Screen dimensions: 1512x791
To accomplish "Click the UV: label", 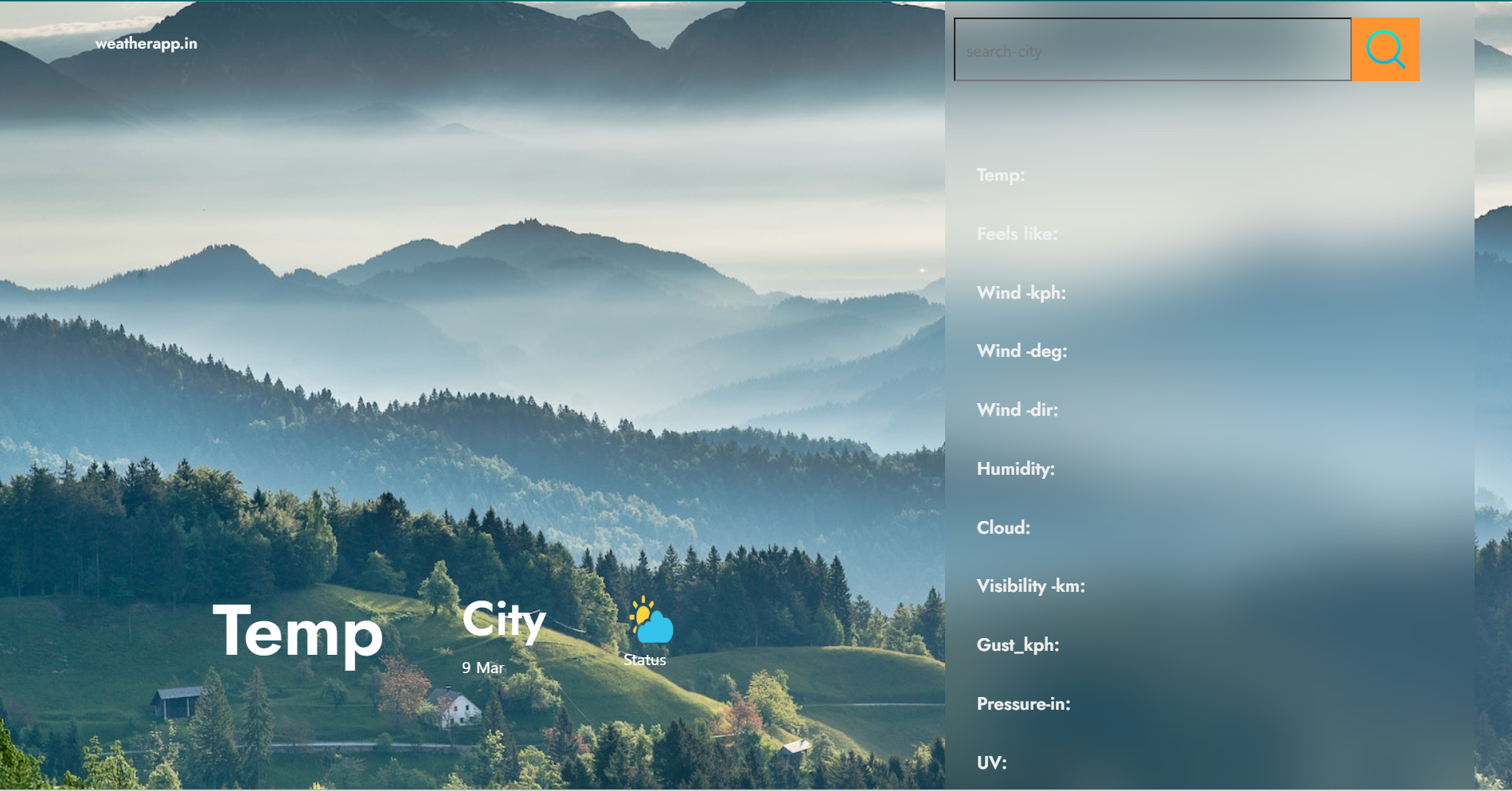I will click(991, 763).
